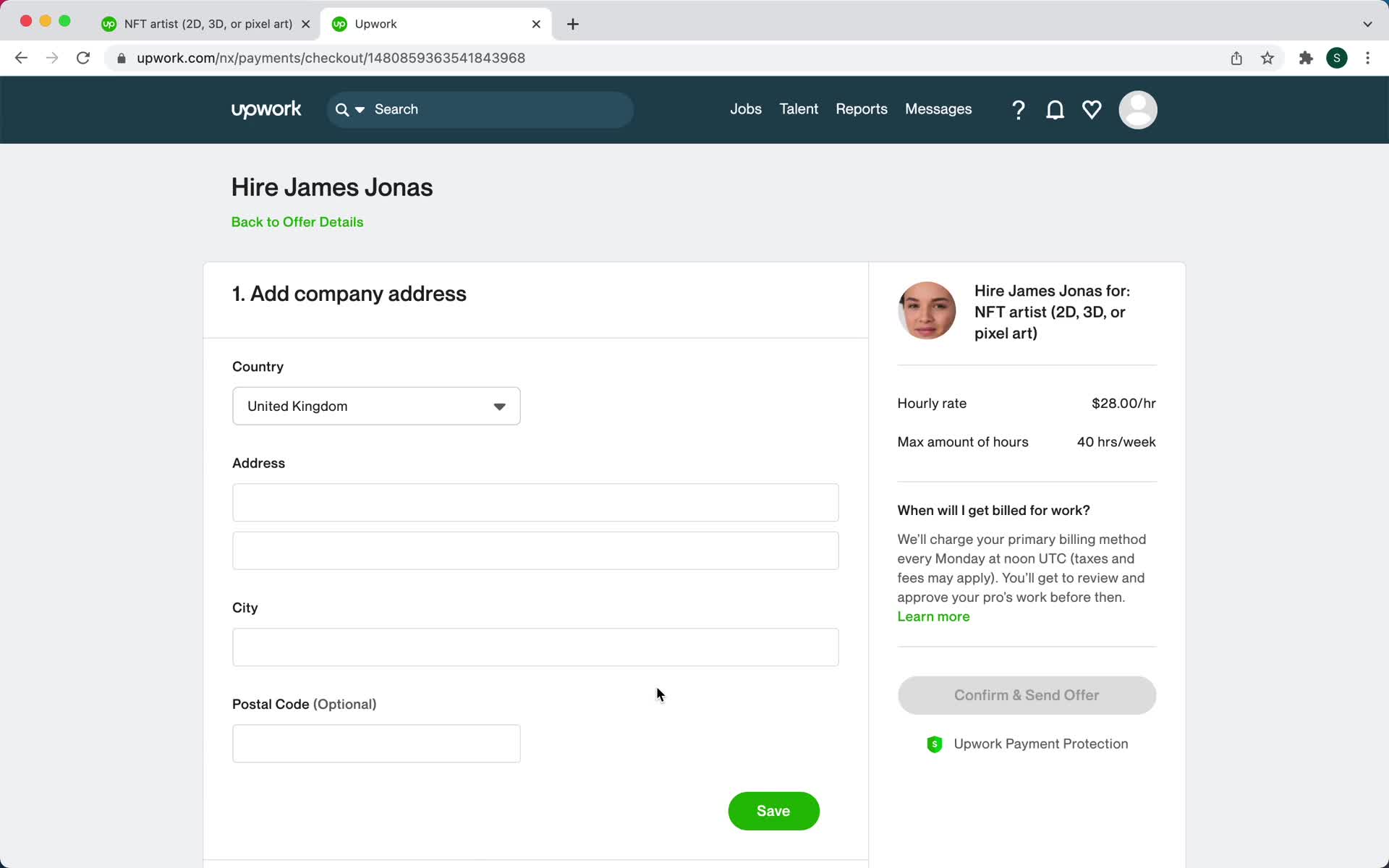This screenshot has width=1389, height=868.
Task: Click the notifications bell icon
Action: coord(1055,109)
